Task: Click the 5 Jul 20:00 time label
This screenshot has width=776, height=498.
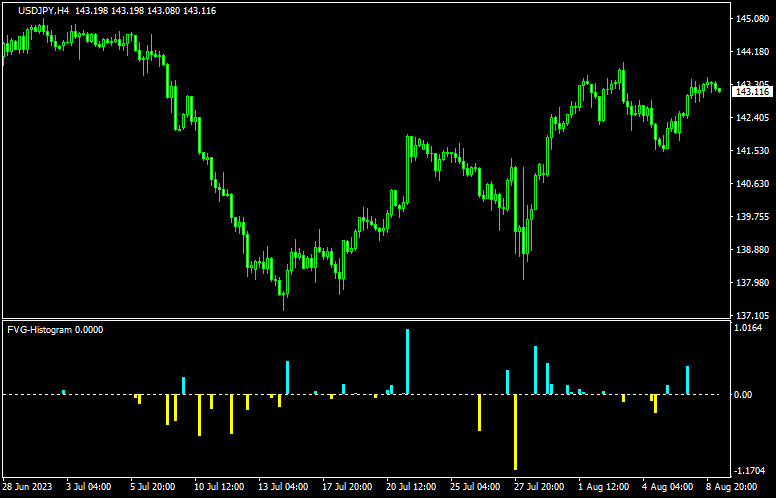Action: pyautogui.click(x=152, y=487)
